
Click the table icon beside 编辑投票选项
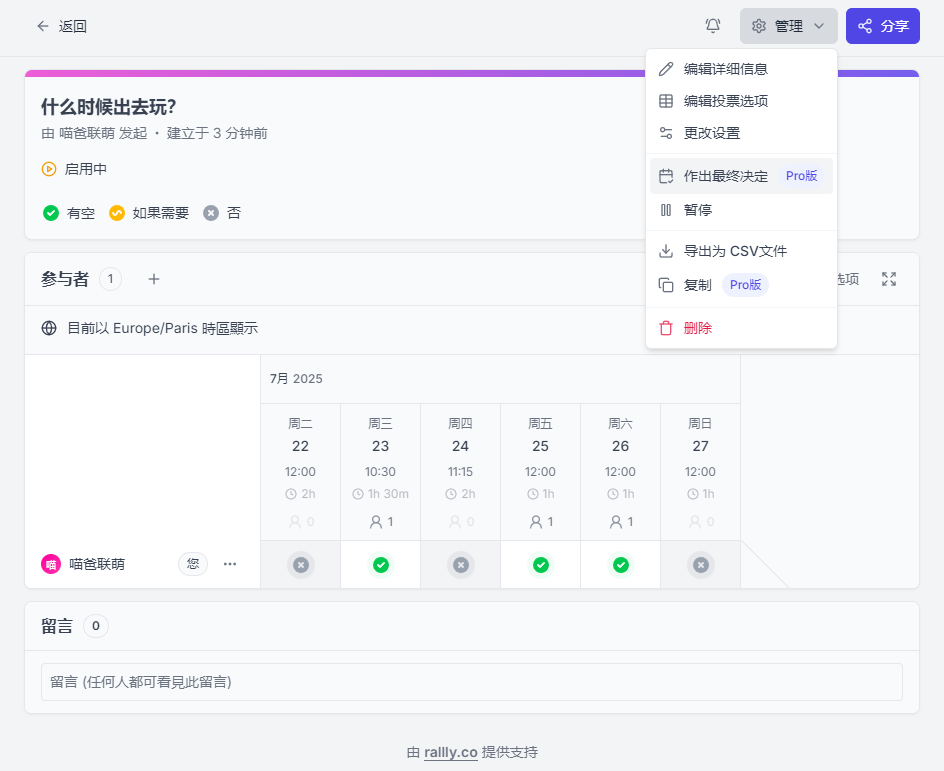(666, 101)
